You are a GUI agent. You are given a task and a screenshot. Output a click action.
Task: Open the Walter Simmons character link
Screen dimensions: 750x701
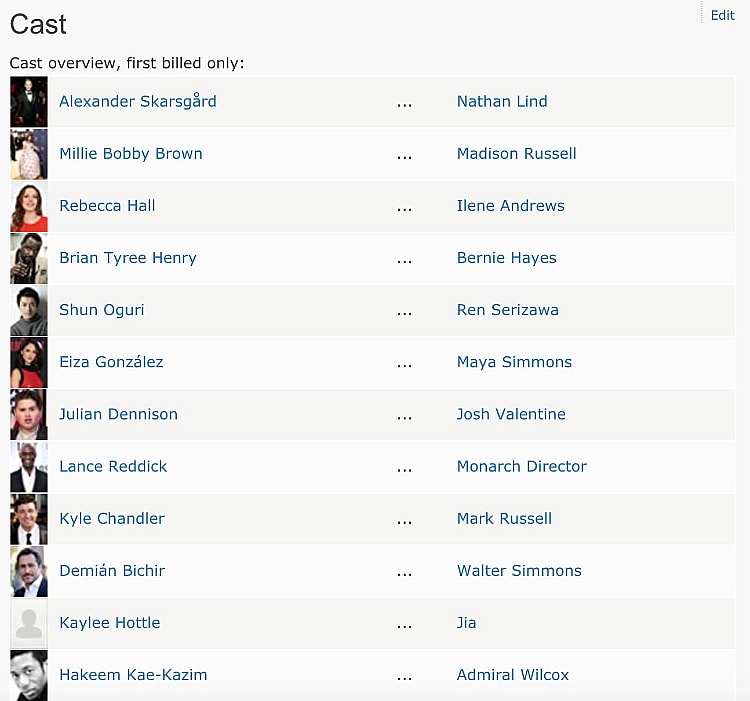tap(518, 570)
